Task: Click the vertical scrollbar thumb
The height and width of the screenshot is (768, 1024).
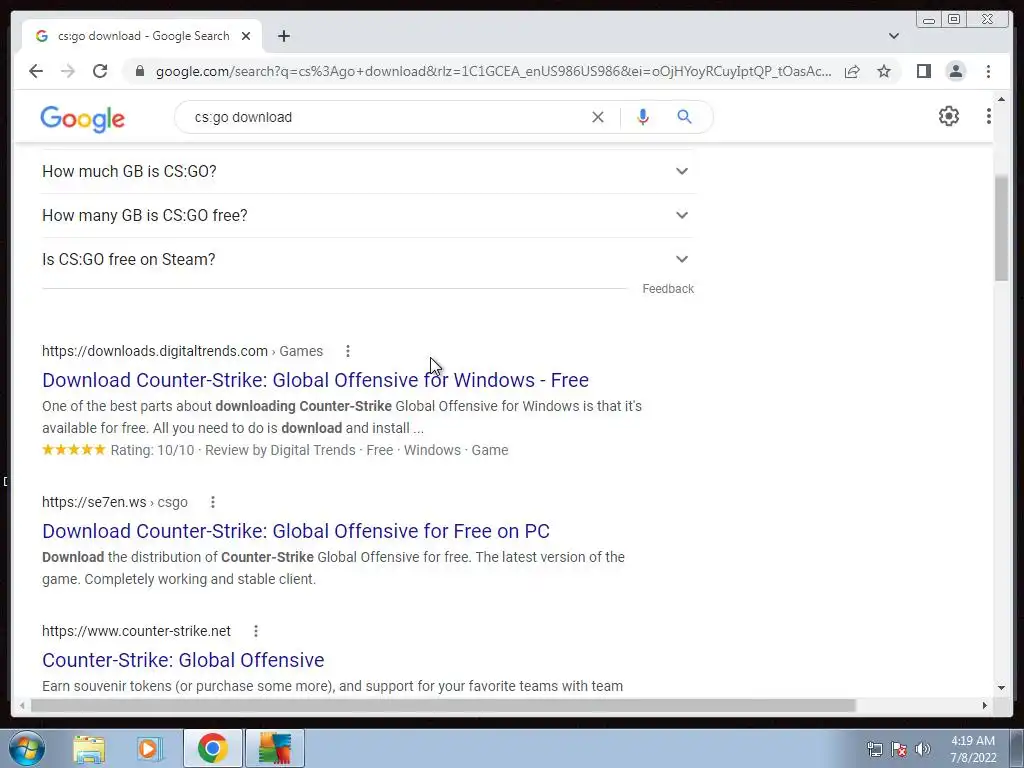Action: [x=1002, y=228]
